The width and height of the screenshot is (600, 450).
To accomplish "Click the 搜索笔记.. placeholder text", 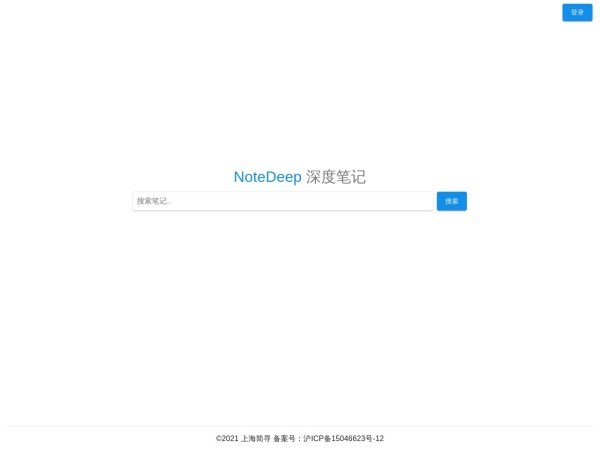I will pyautogui.click(x=154, y=201).
